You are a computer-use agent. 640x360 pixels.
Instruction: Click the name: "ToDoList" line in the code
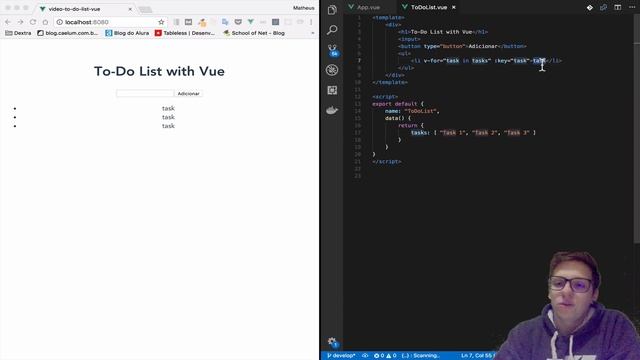[412, 111]
